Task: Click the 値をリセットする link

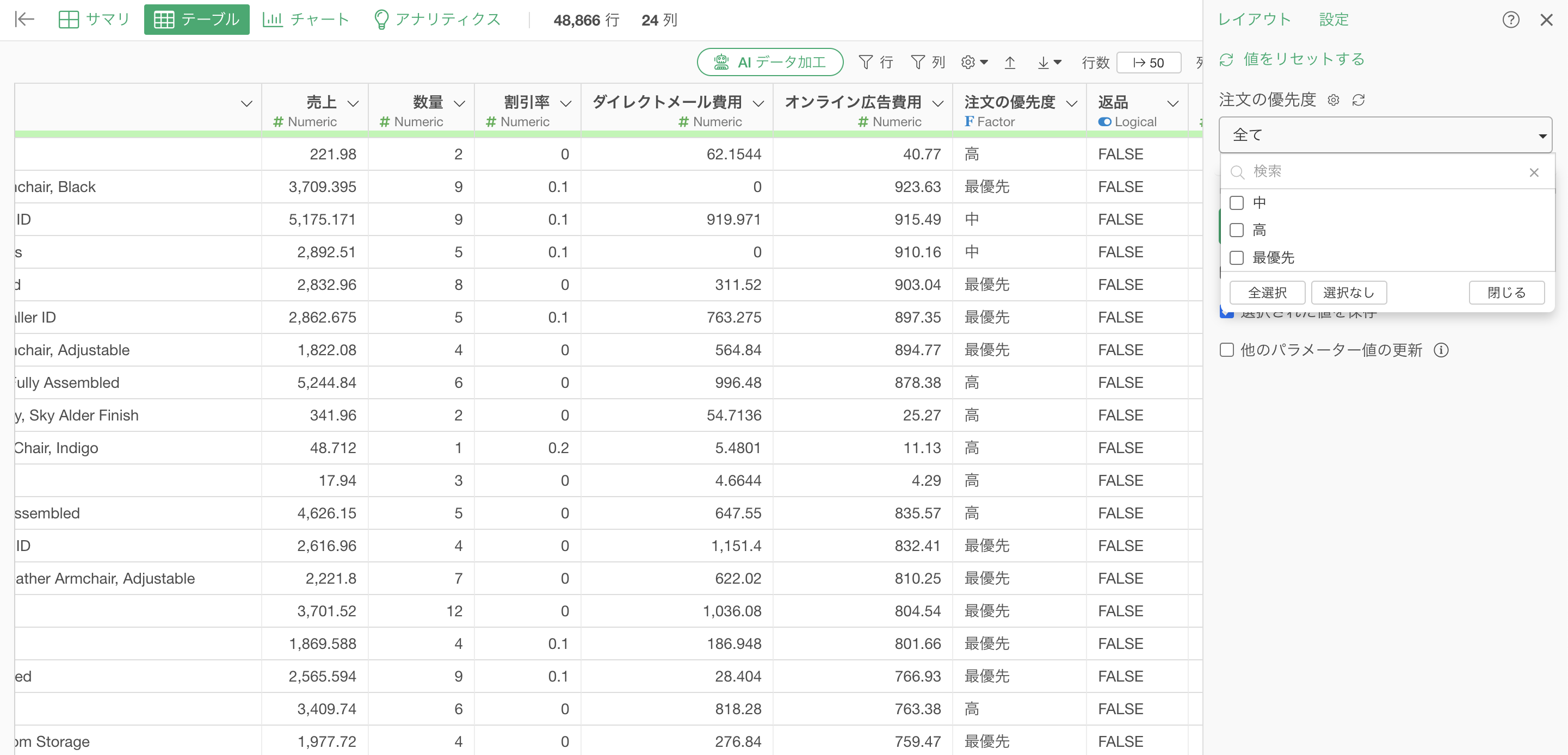Action: (x=1304, y=60)
